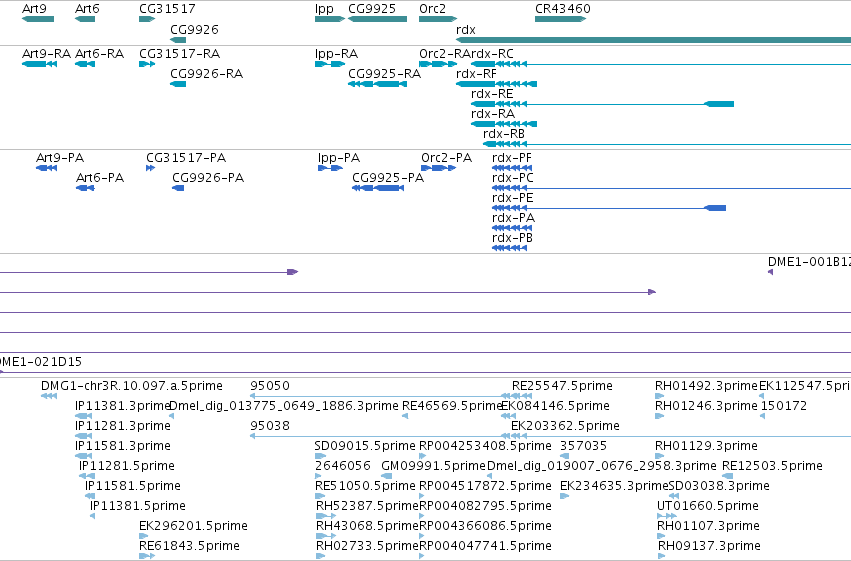Select the CG9926 gene feature
Image resolution: width=851 pixels, height=561 pixels.
click(x=178, y=40)
